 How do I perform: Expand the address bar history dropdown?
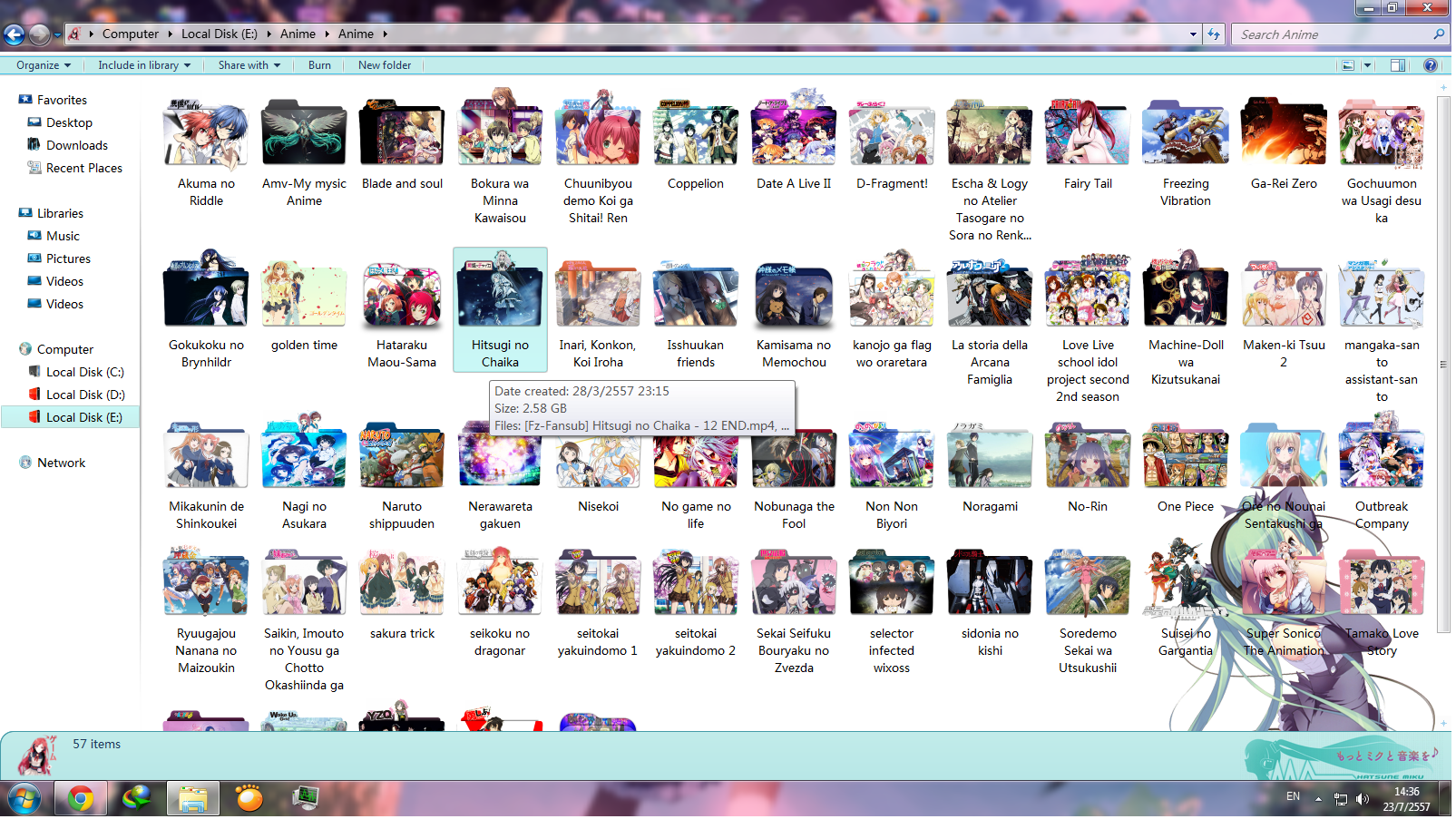pos(1193,34)
